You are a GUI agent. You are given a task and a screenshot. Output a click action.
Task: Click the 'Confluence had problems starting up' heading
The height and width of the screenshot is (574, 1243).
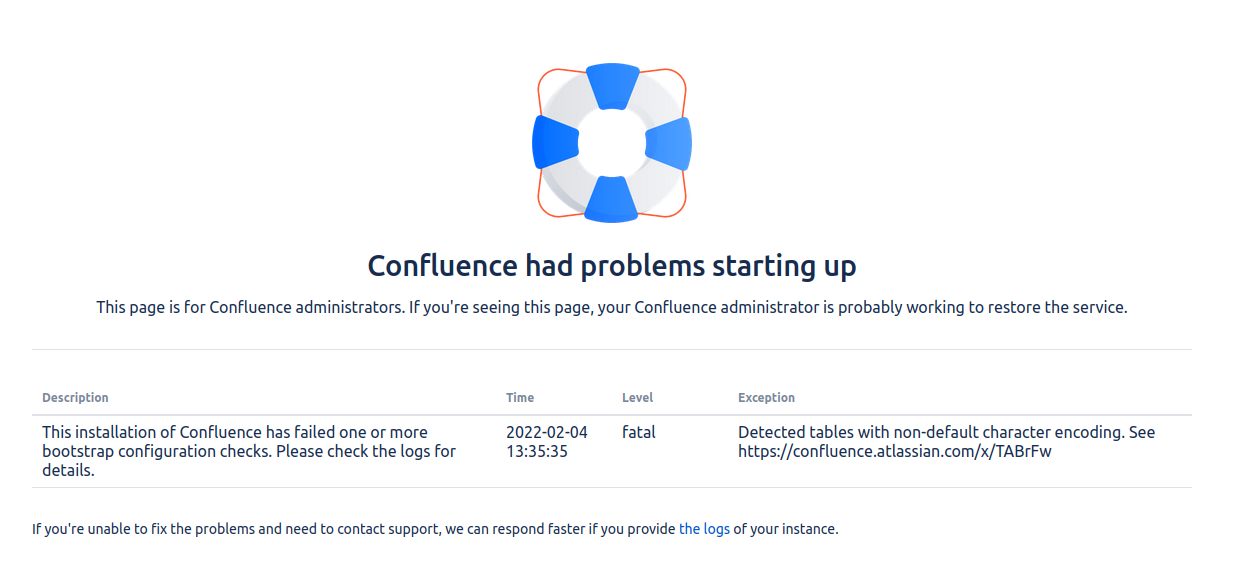point(612,266)
